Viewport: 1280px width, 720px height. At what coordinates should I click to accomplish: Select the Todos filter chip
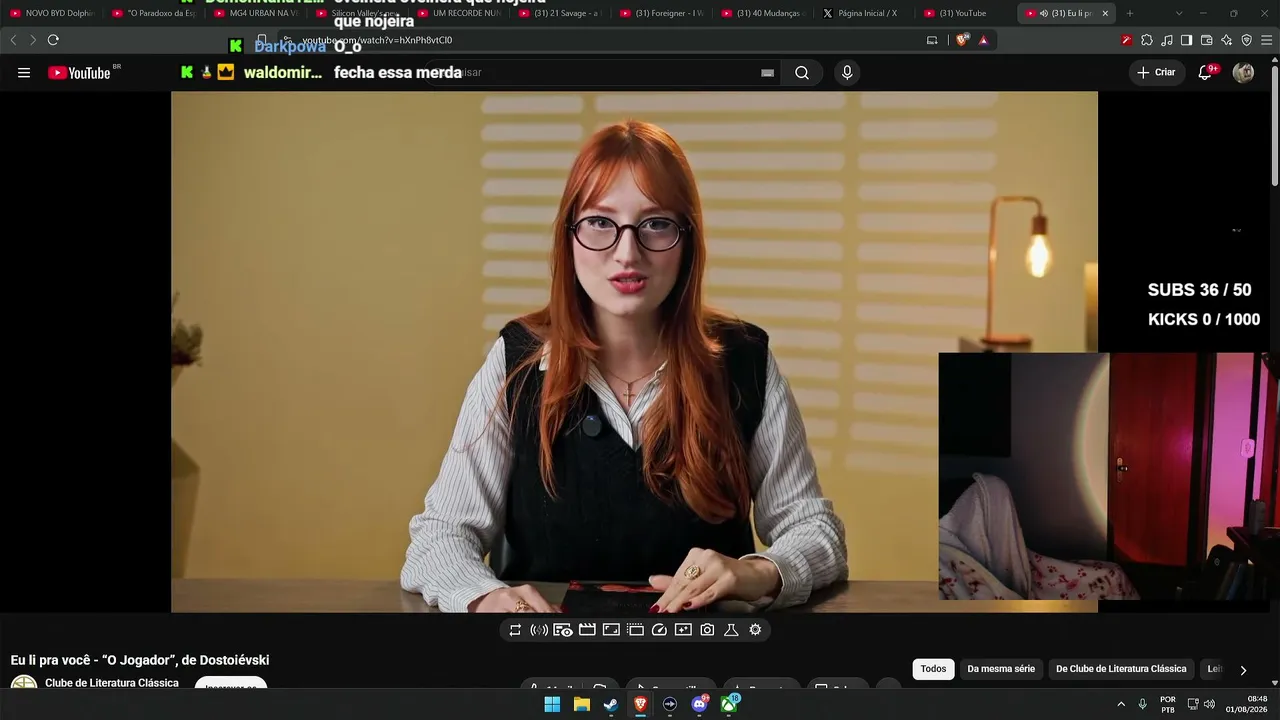tap(933, 669)
